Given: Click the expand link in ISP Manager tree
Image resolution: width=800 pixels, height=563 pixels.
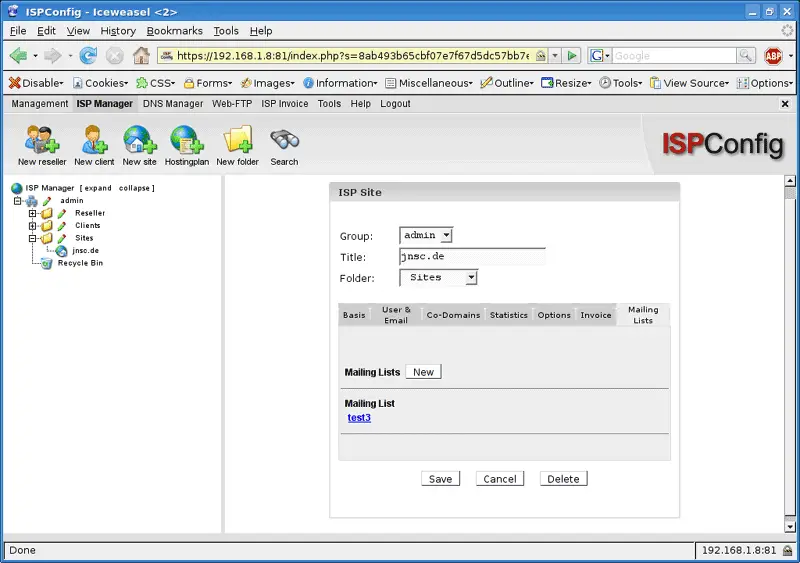Looking at the screenshot, I should (x=98, y=188).
